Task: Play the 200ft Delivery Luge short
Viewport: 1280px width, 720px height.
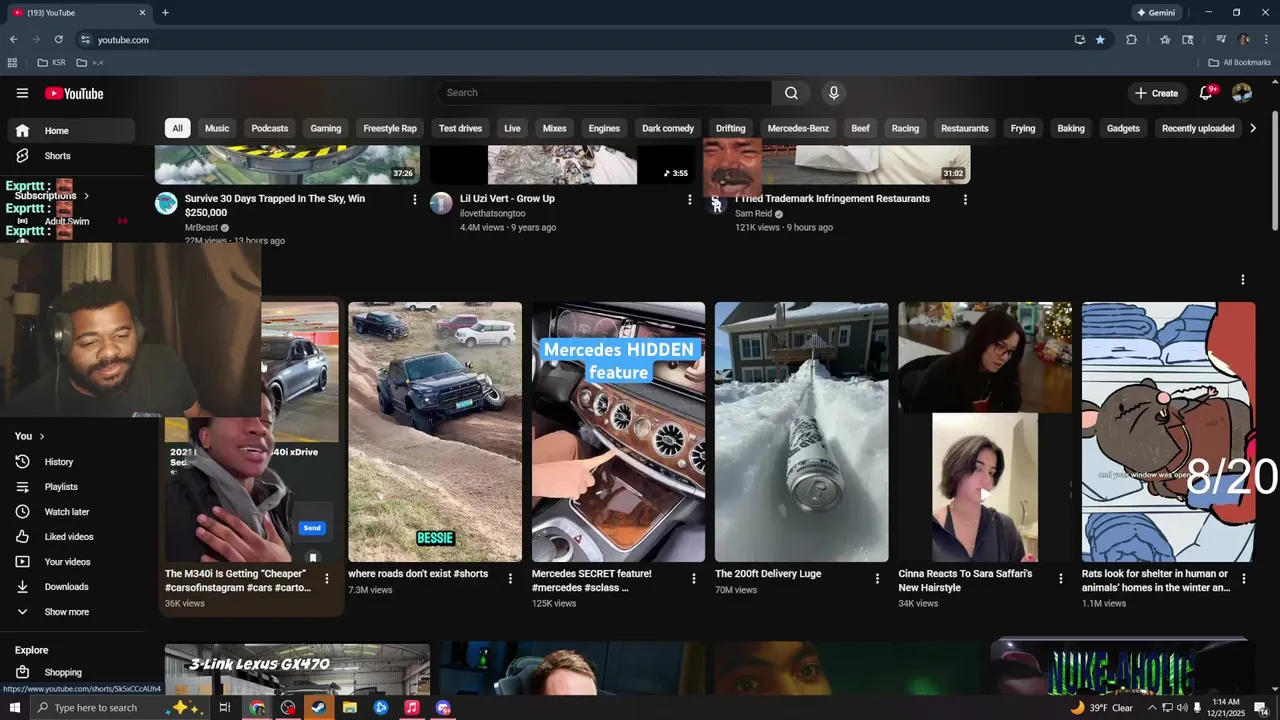Action: (x=802, y=432)
